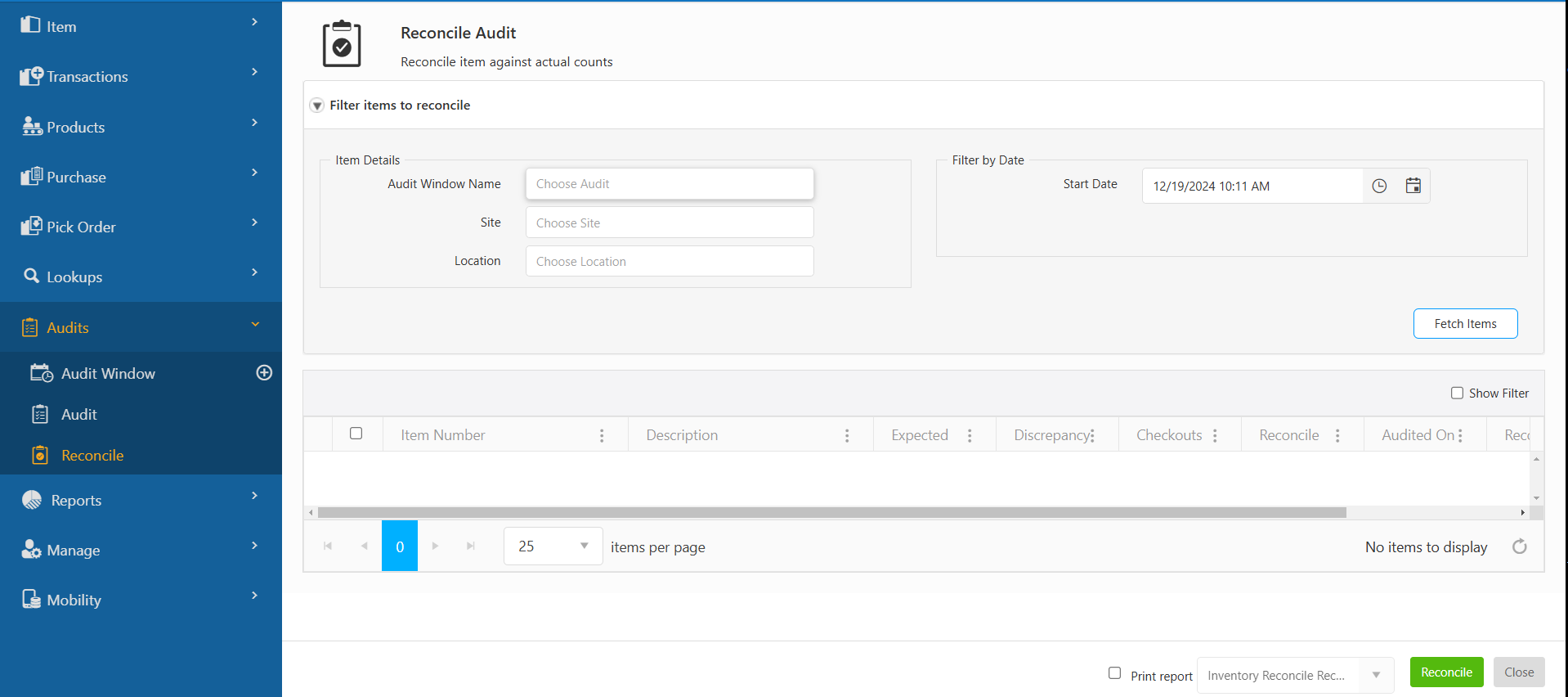
Task: Click the vertical scrollbar down arrow
Action: click(1536, 497)
